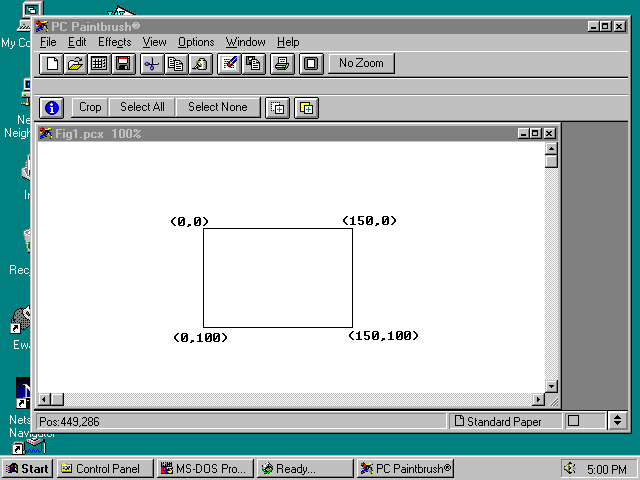Click the No Zoom button
The width and height of the screenshot is (640, 480).
click(x=361, y=63)
